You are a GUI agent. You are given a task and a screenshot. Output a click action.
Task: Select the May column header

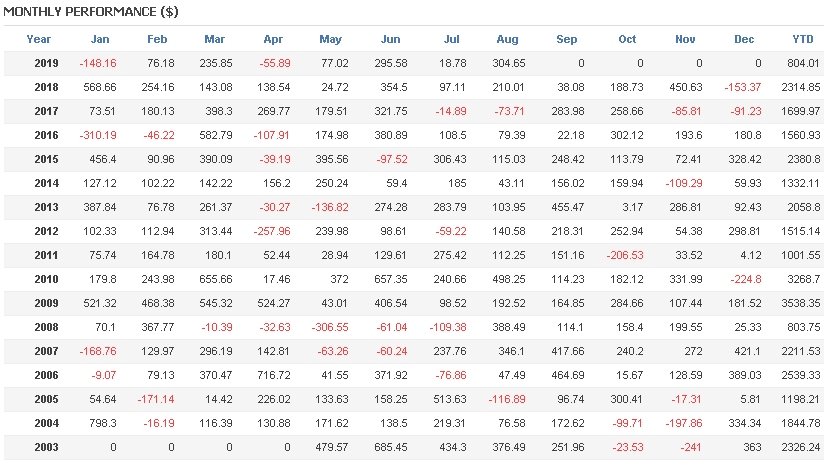[330, 39]
